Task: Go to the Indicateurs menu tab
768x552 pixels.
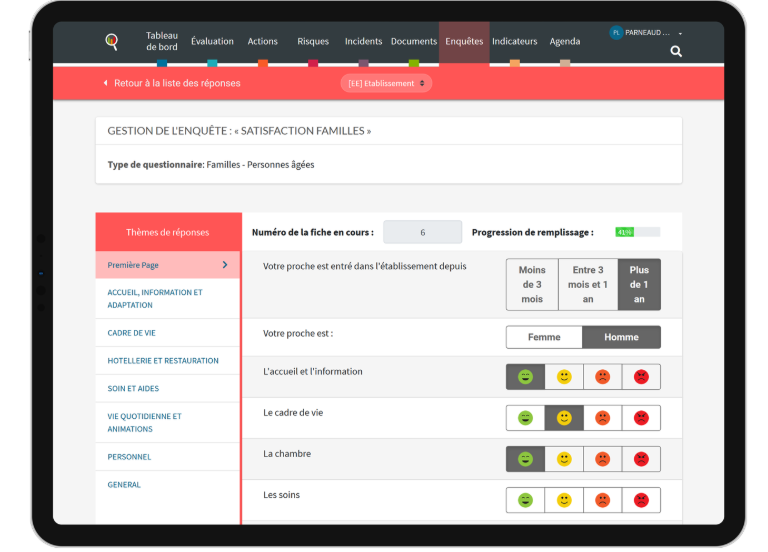Action: coord(515,42)
